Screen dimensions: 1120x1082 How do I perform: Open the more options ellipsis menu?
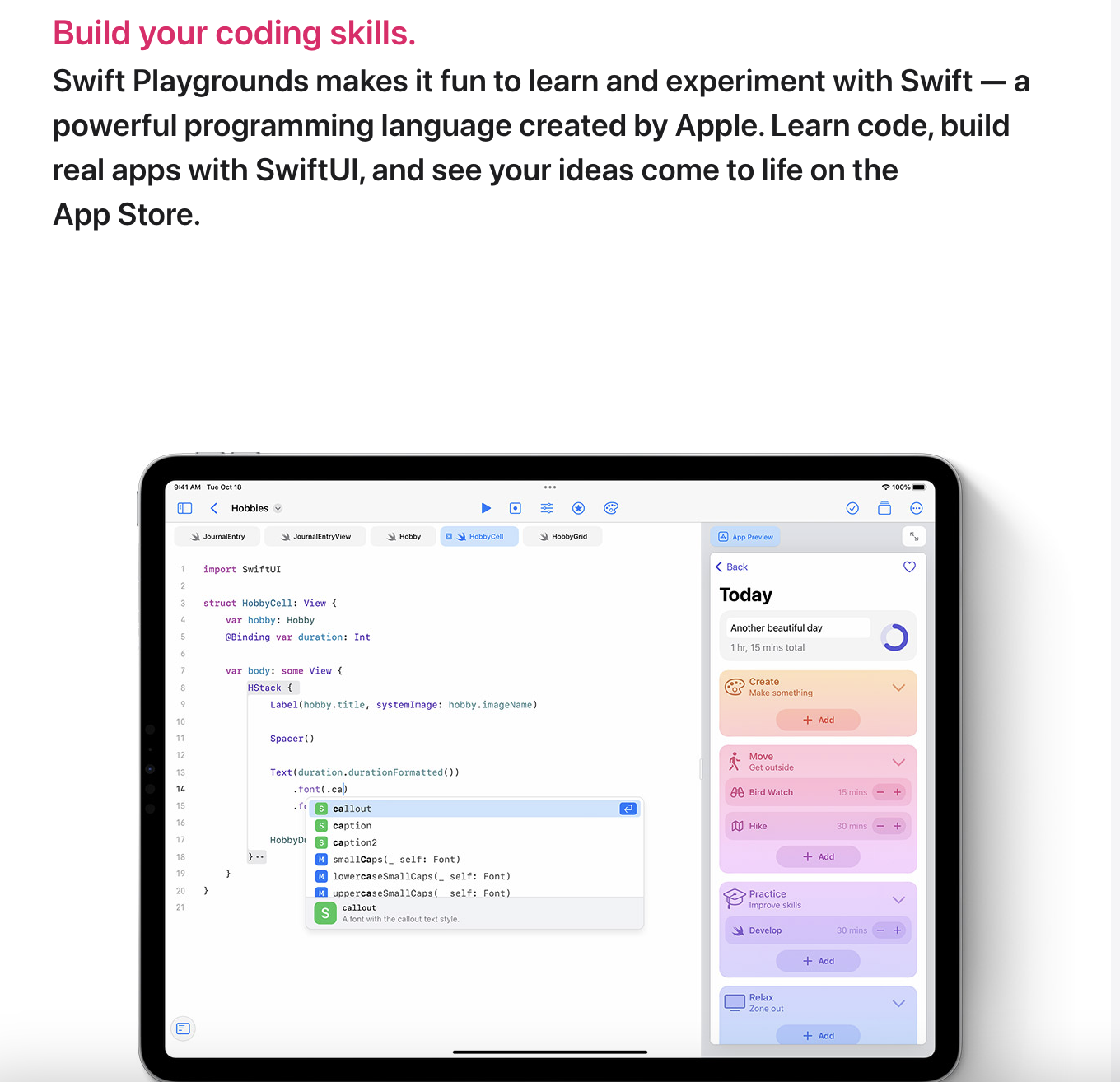(x=917, y=508)
